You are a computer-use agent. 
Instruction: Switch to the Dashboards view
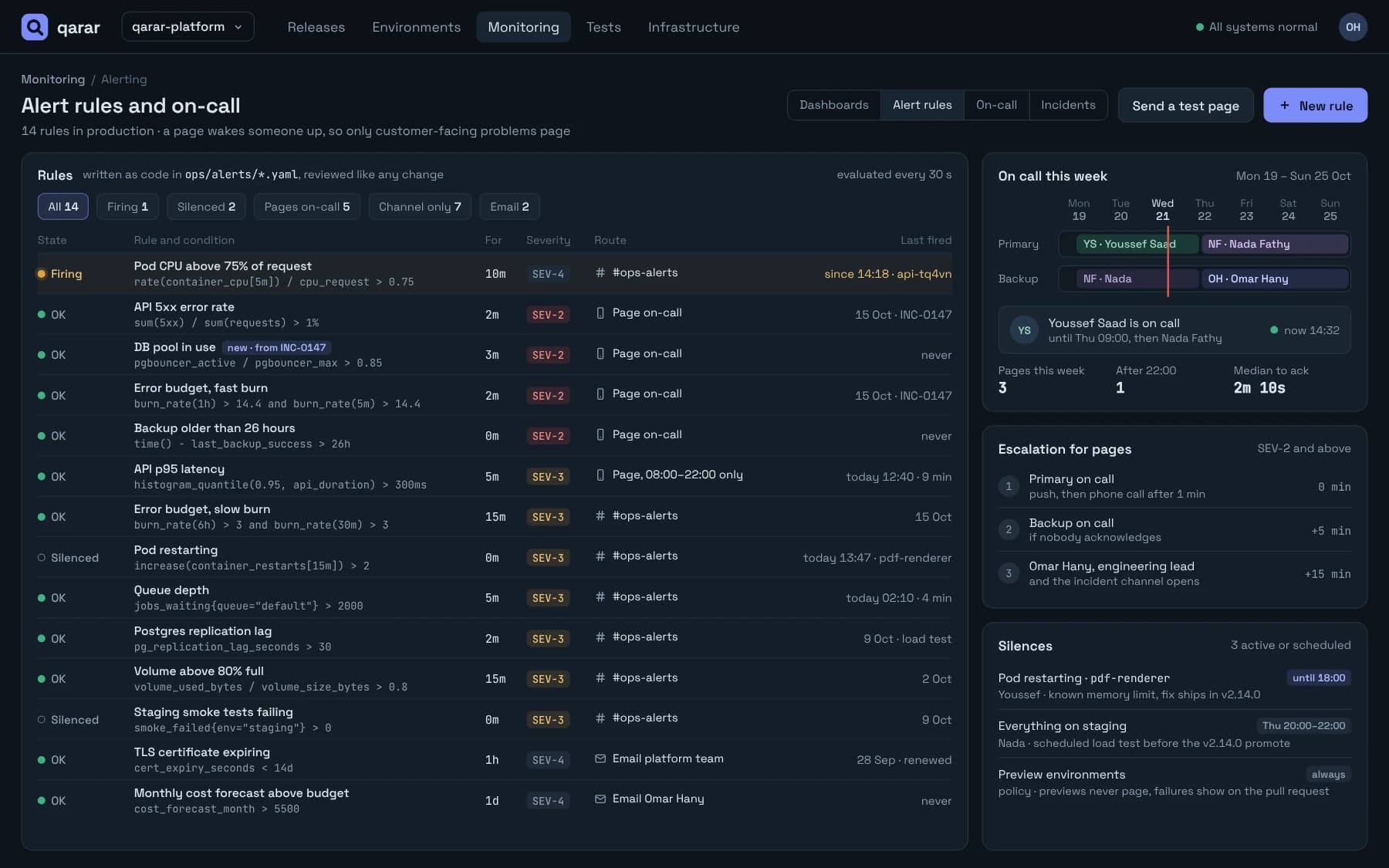point(834,105)
